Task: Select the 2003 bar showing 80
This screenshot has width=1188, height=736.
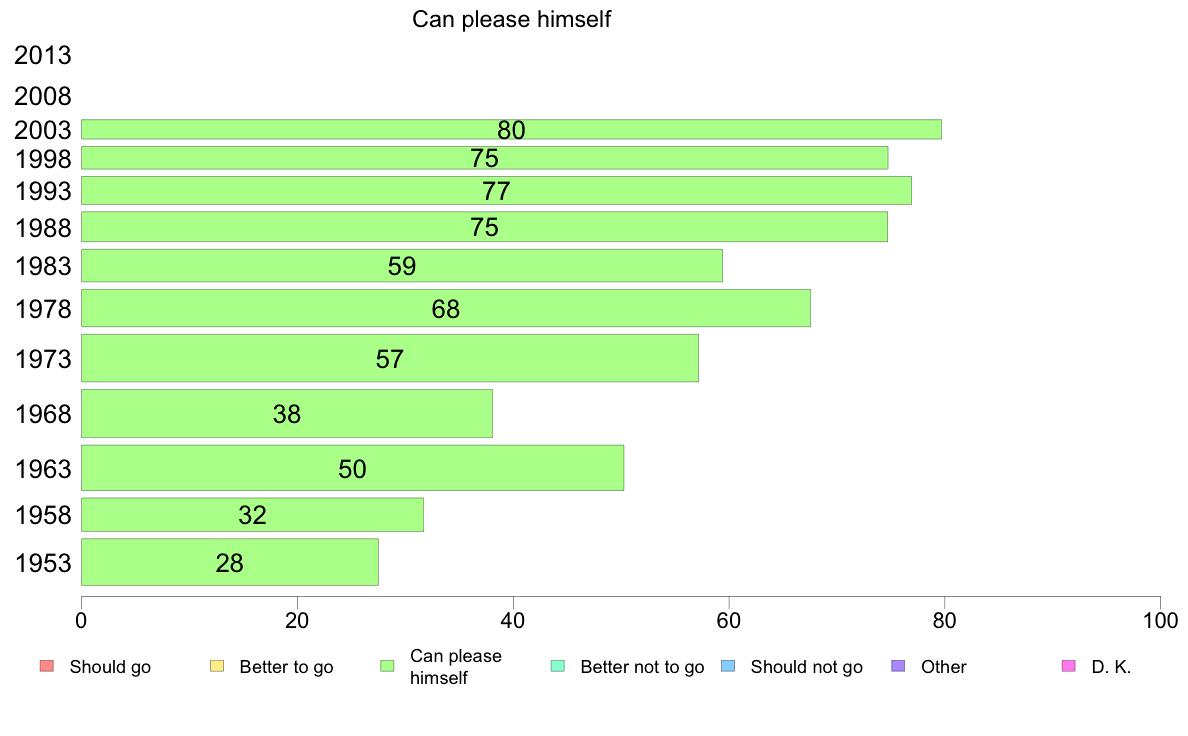Action: 511,130
